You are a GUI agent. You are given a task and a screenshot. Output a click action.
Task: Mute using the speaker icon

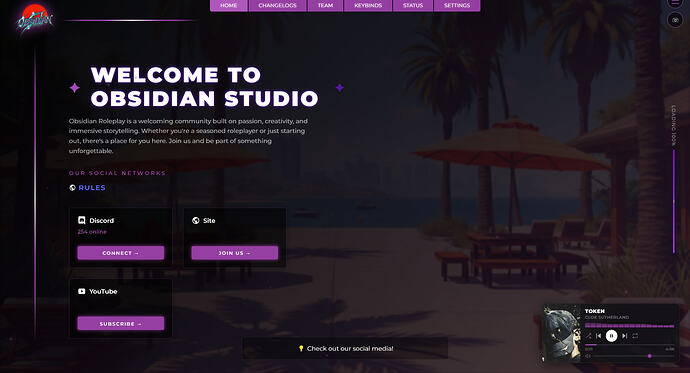point(587,356)
